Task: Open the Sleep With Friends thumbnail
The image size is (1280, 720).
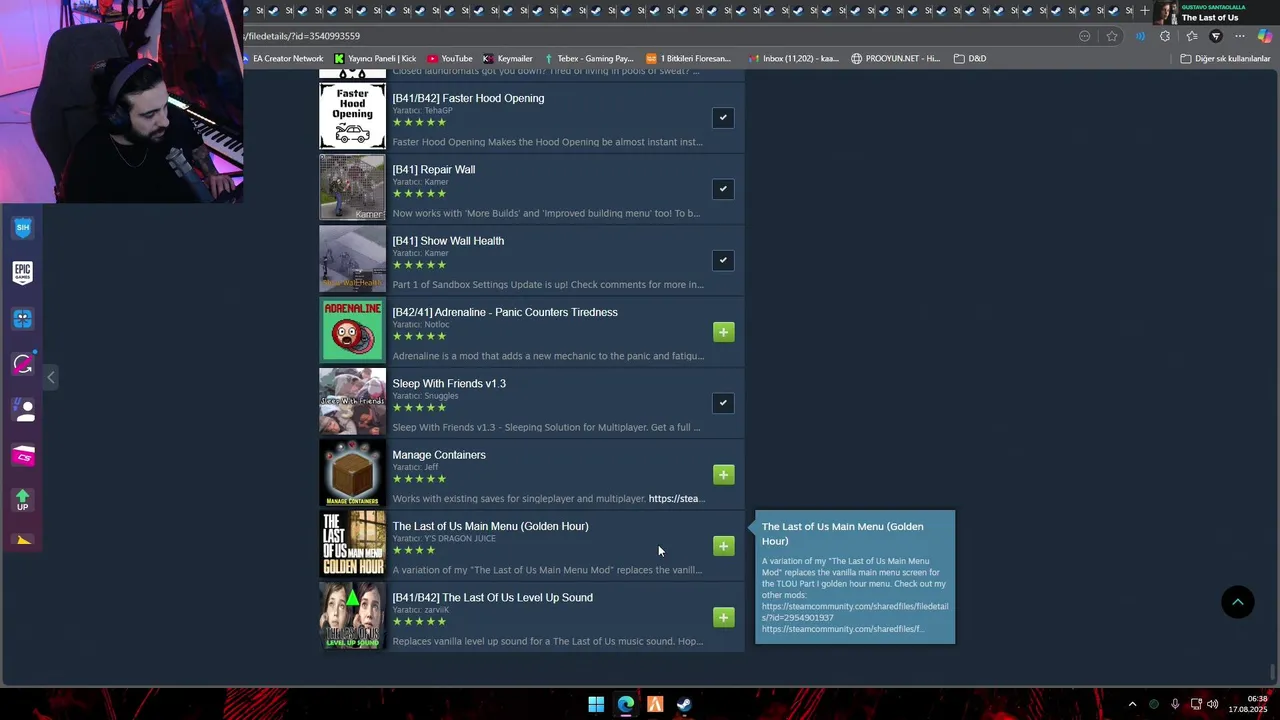Action: 352,401
